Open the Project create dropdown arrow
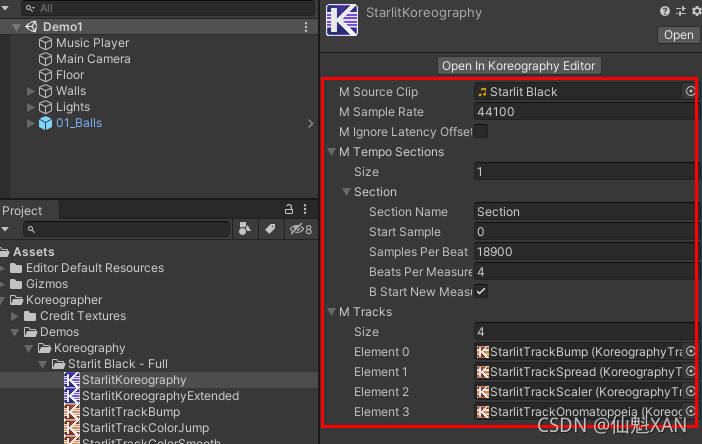Image resolution: width=702 pixels, height=444 pixels. pyautogui.click(x=5, y=229)
